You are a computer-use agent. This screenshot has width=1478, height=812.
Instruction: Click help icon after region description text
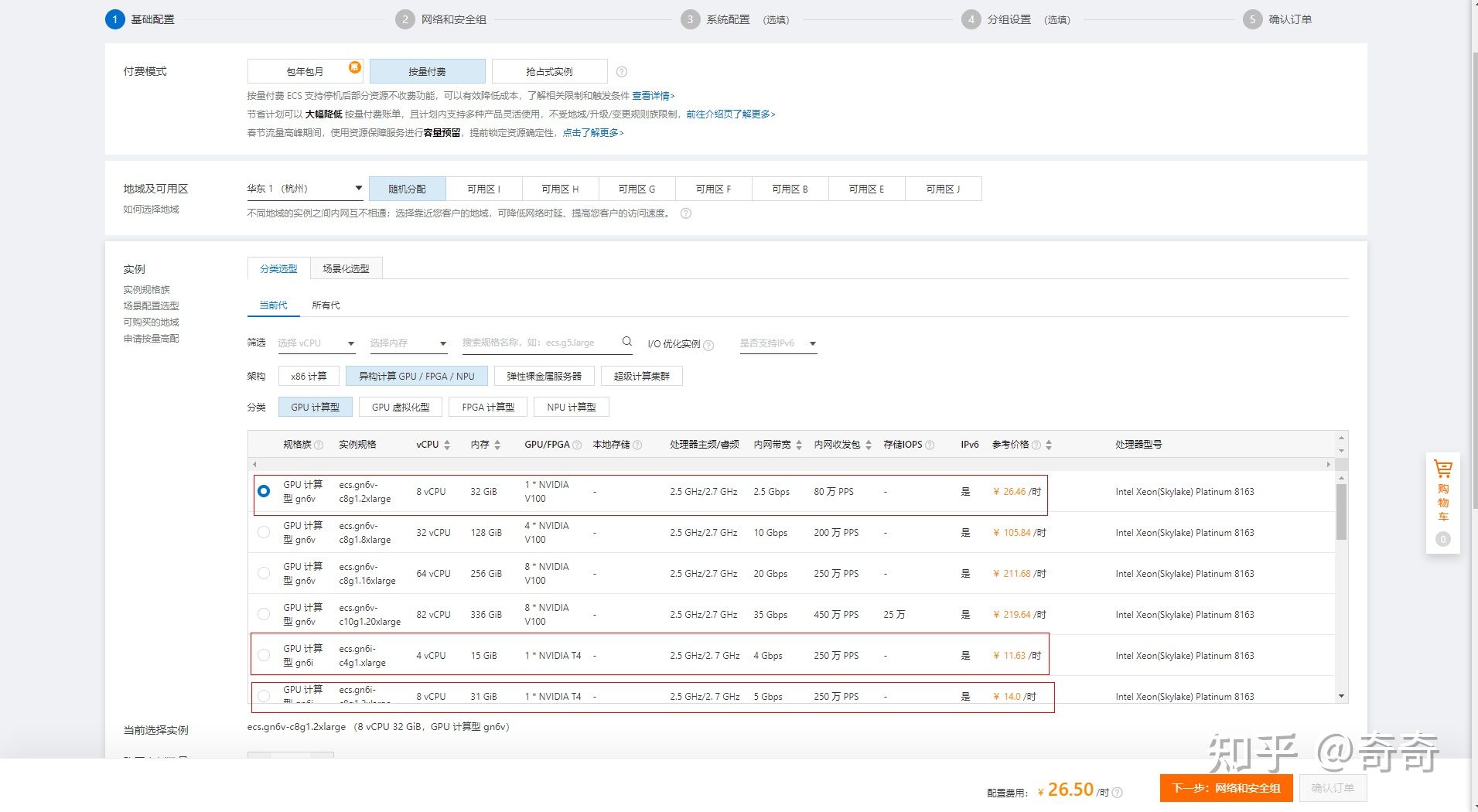coord(685,213)
